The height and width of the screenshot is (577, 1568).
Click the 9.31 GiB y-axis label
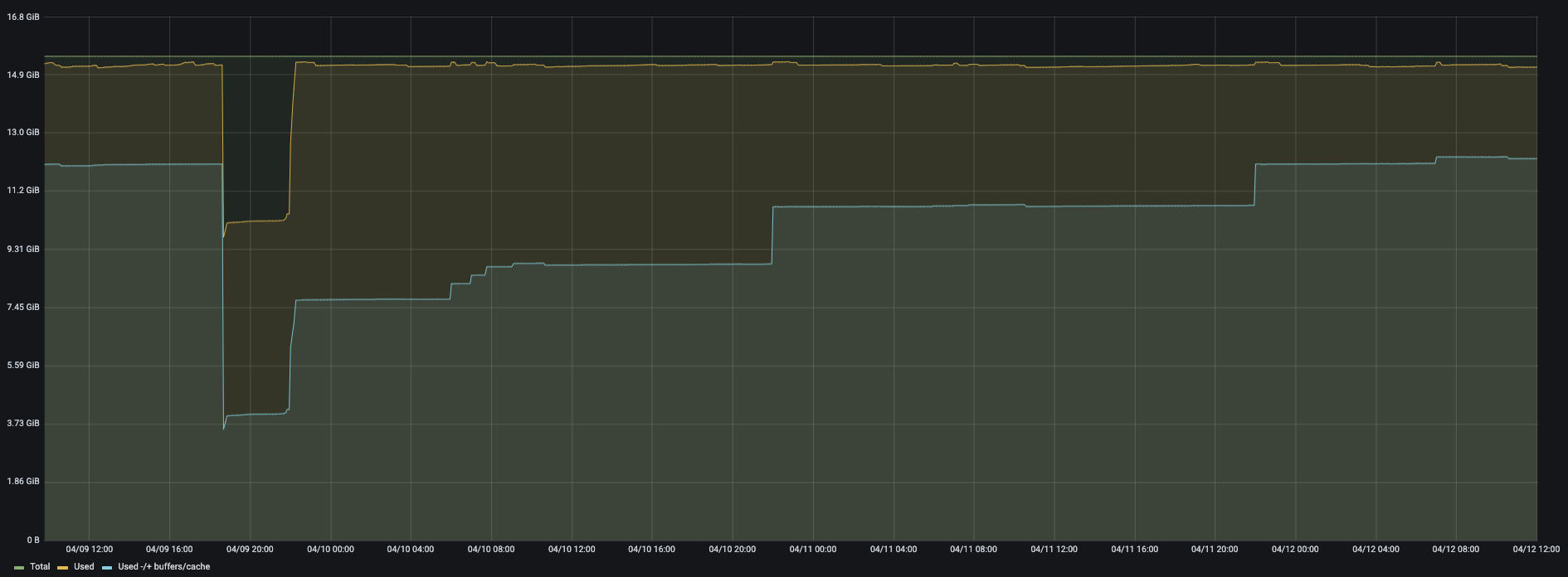(x=22, y=249)
